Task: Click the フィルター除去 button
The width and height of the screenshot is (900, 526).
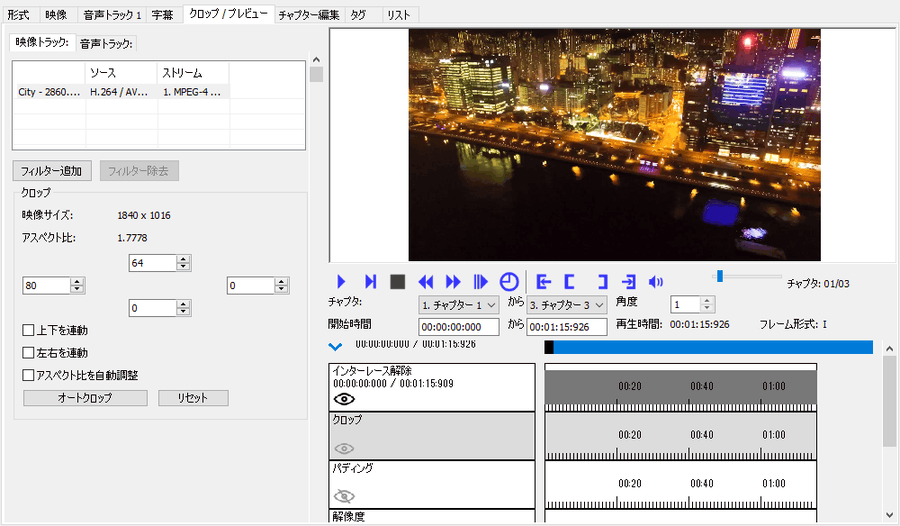Action: tap(138, 171)
